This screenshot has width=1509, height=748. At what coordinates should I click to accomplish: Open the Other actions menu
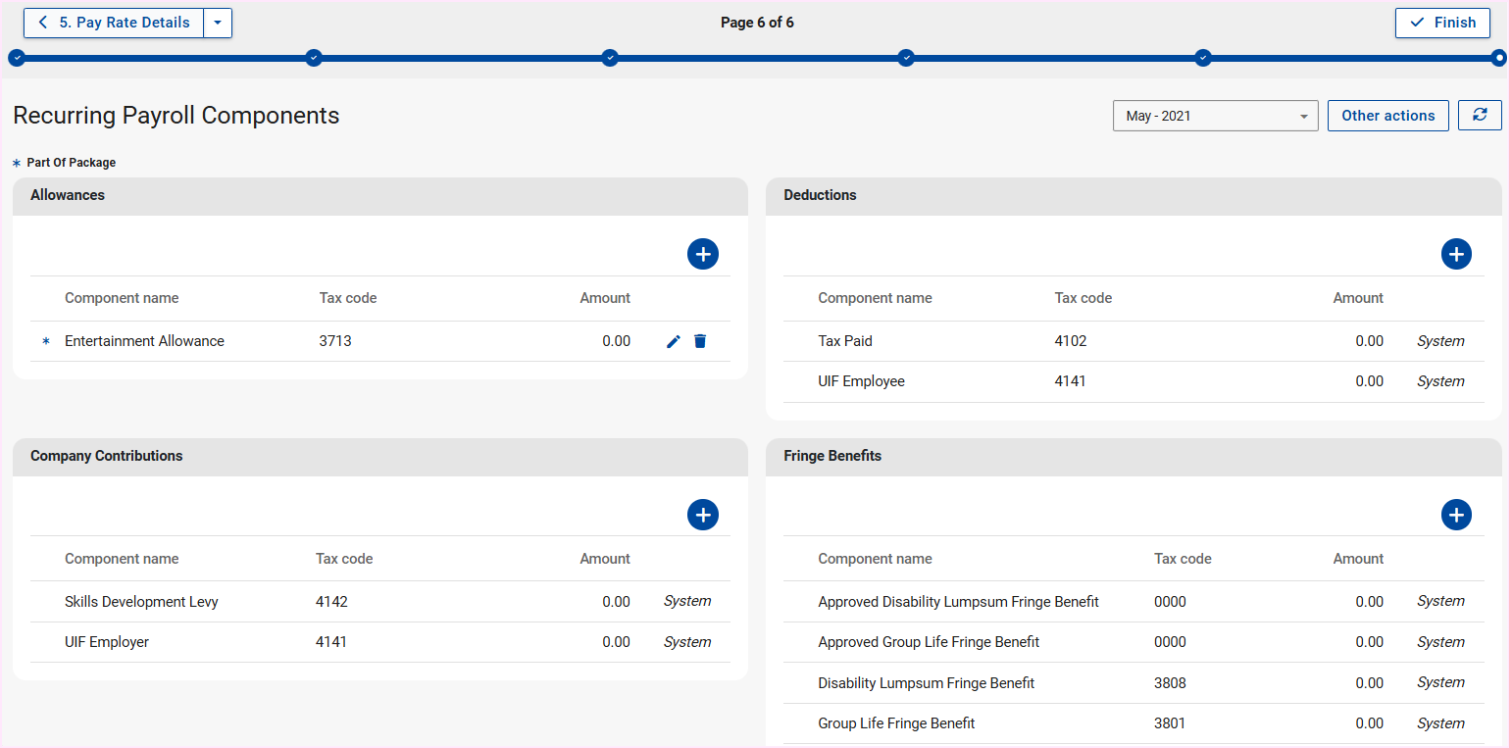coord(1388,116)
